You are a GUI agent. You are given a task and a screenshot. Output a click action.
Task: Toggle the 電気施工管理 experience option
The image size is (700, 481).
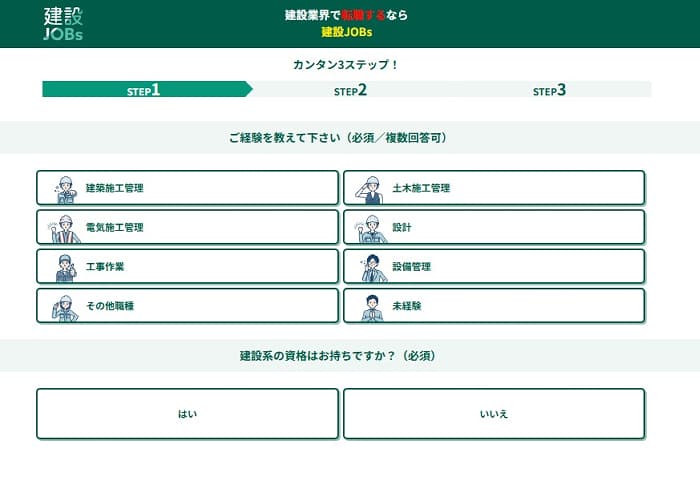[x=188, y=227]
